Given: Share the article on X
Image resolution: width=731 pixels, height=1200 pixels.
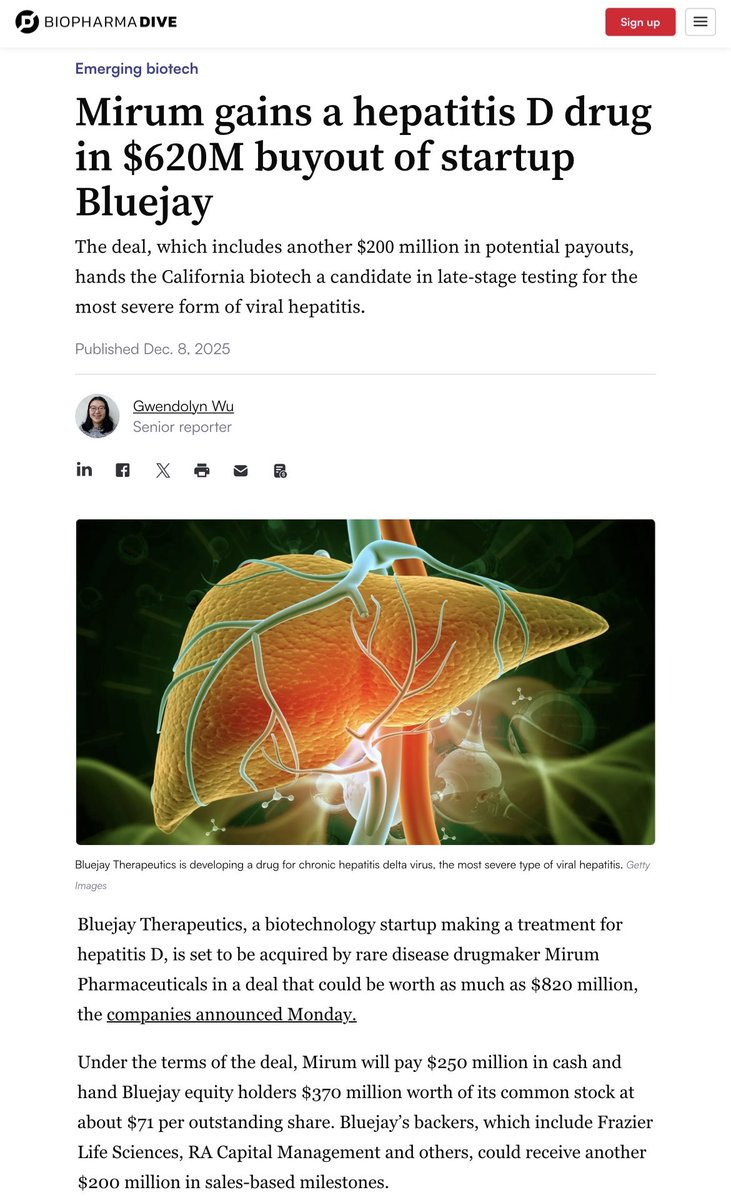Looking at the screenshot, I should click(x=163, y=470).
